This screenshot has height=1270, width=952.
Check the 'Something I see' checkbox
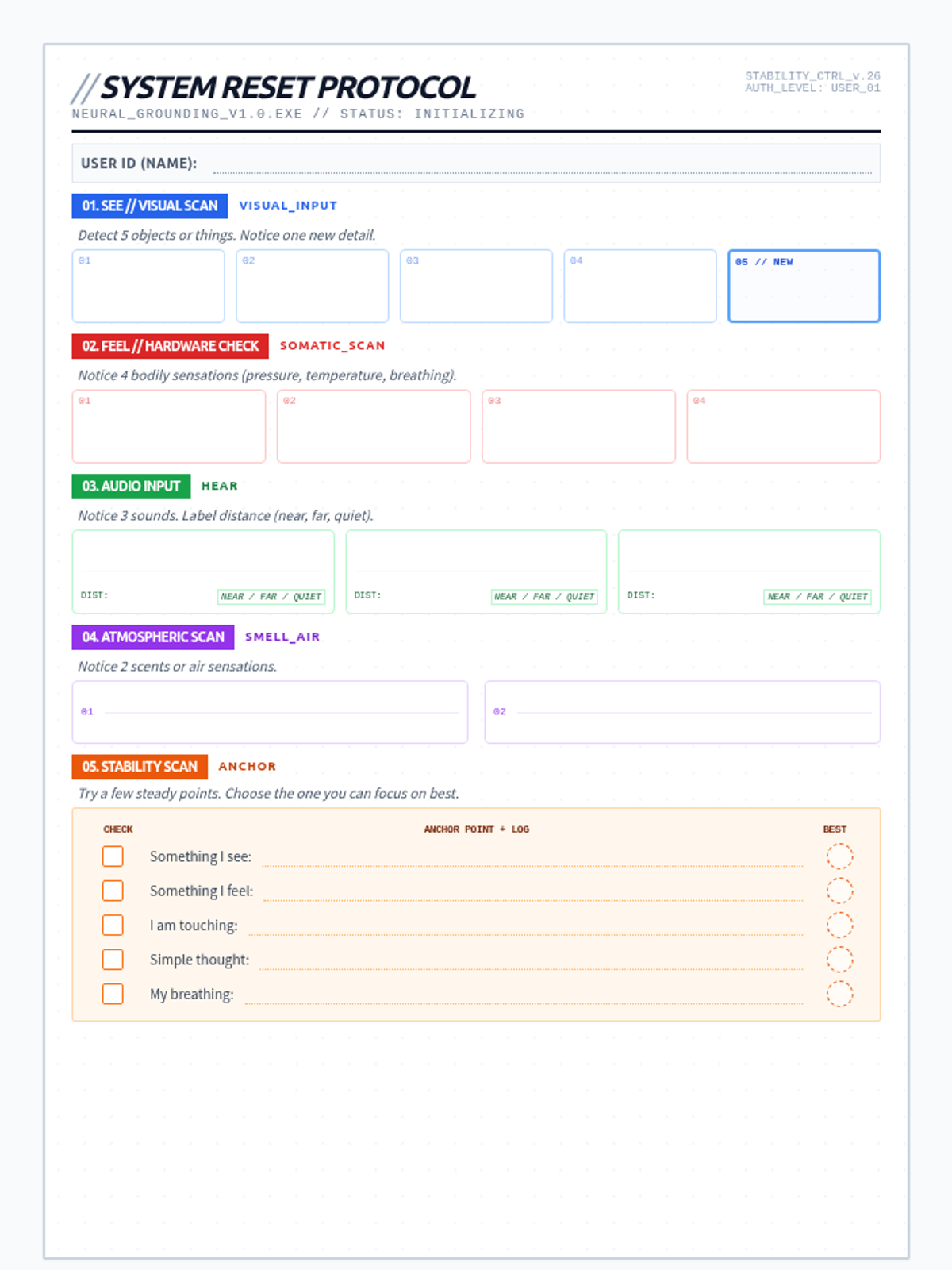pos(113,856)
